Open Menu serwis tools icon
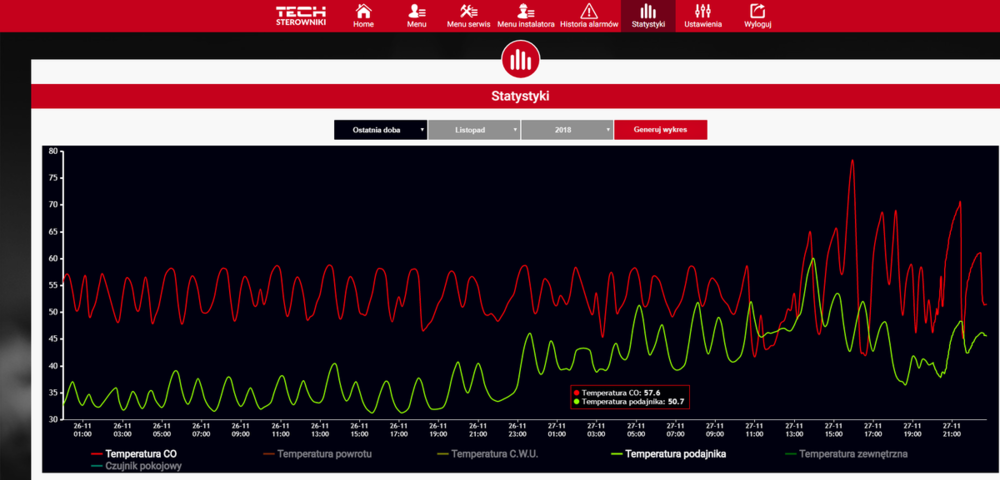The height and width of the screenshot is (480, 1000). [x=468, y=11]
